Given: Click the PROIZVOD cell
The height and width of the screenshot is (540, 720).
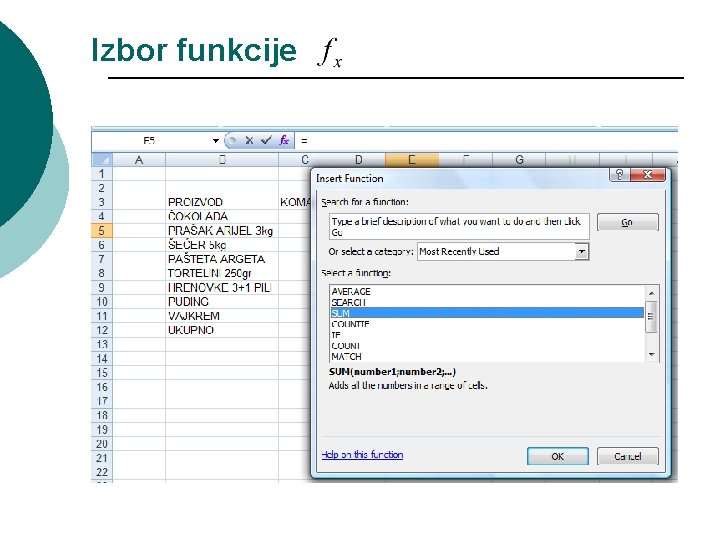Looking at the screenshot, I should [x=222, y=202].
